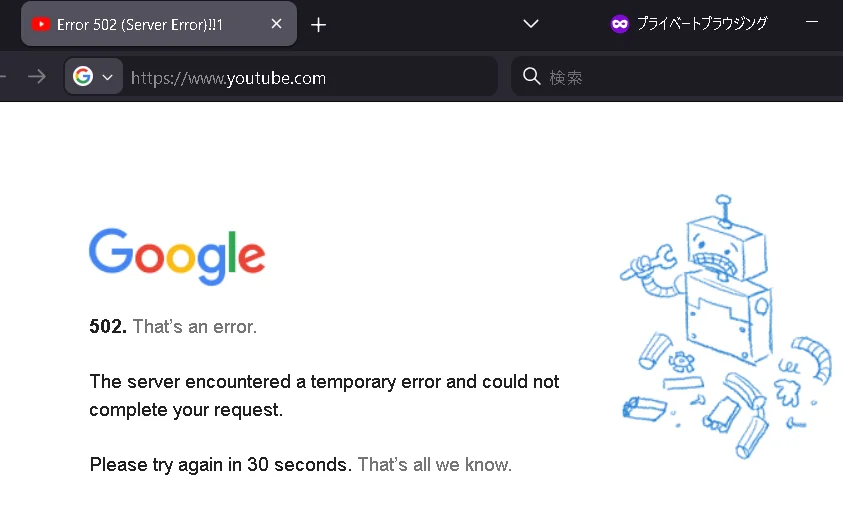Select the Error 502 (Server Error) tab
This screenshot has width=843, height=511.
point(152,24)
